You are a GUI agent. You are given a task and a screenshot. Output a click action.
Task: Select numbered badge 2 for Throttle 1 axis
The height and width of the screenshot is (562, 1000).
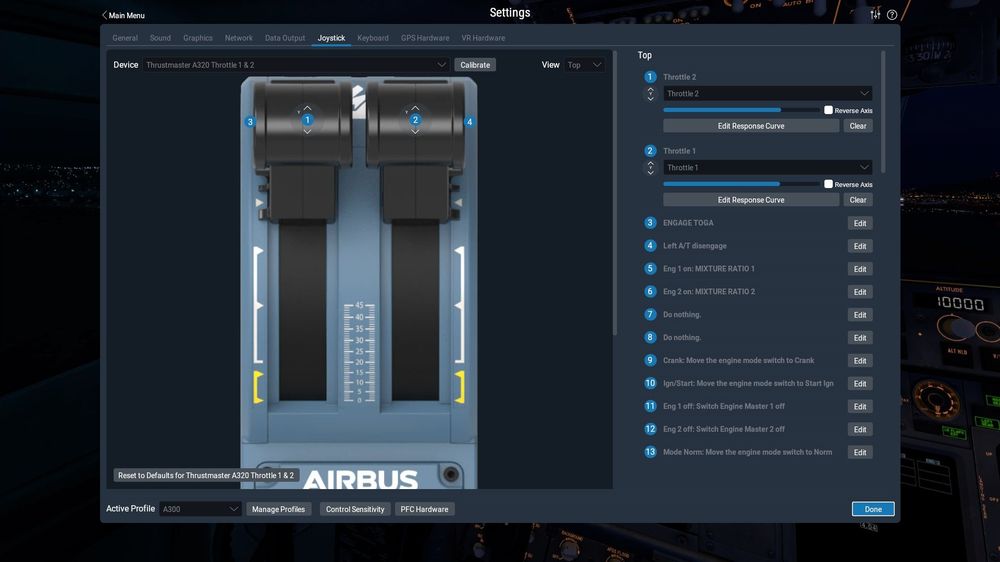650,151
